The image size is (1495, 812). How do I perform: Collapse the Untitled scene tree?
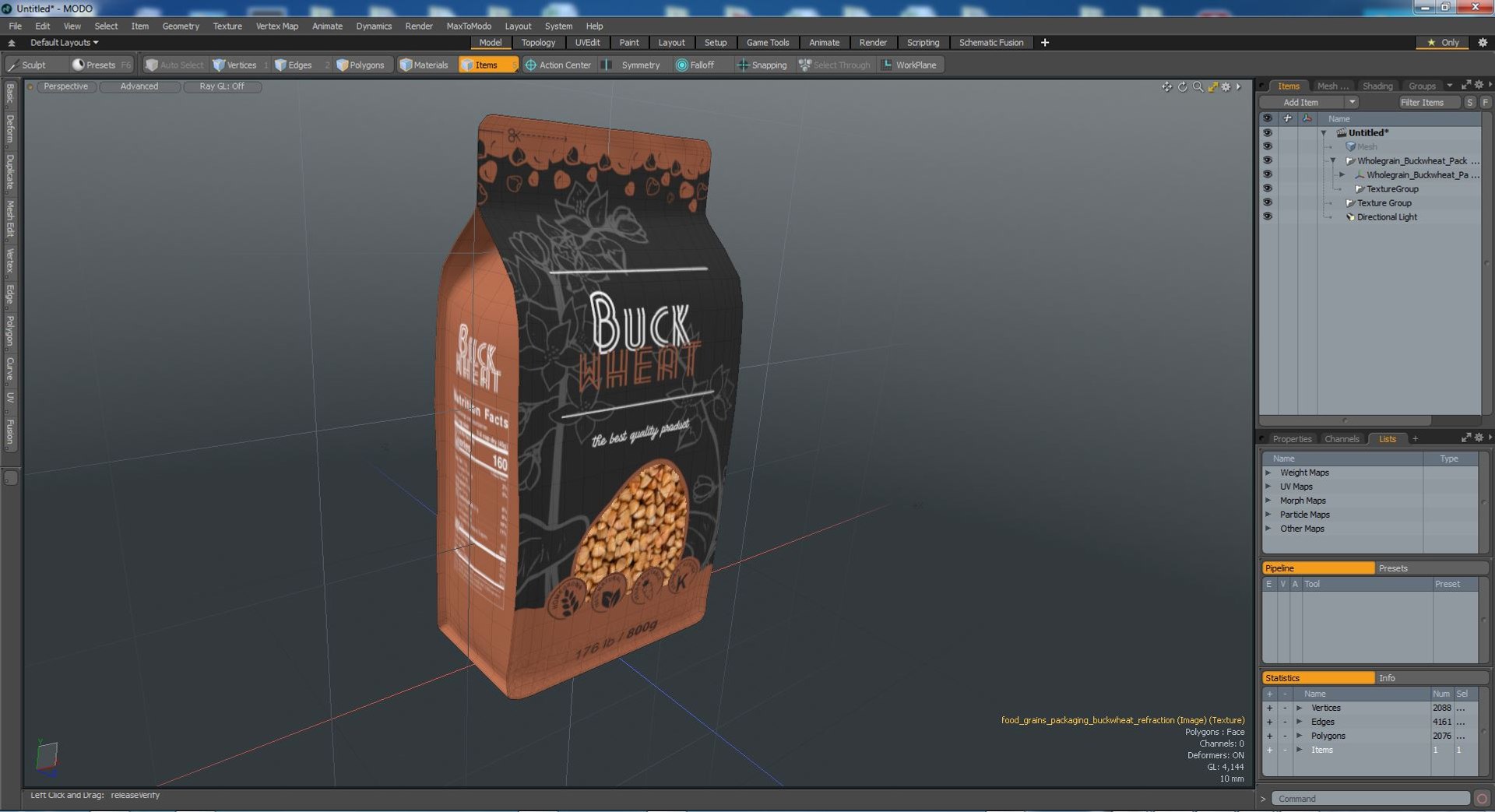(x=1323, y=133)
